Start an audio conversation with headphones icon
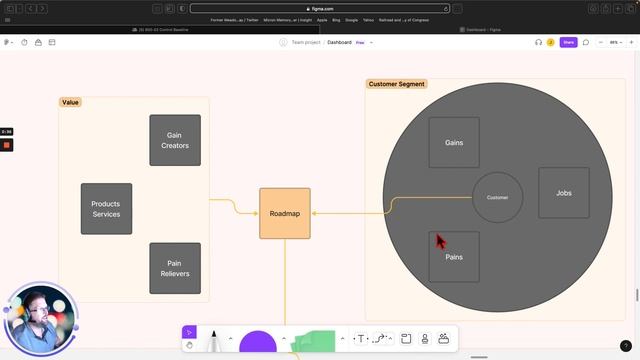 coord(538,42)
